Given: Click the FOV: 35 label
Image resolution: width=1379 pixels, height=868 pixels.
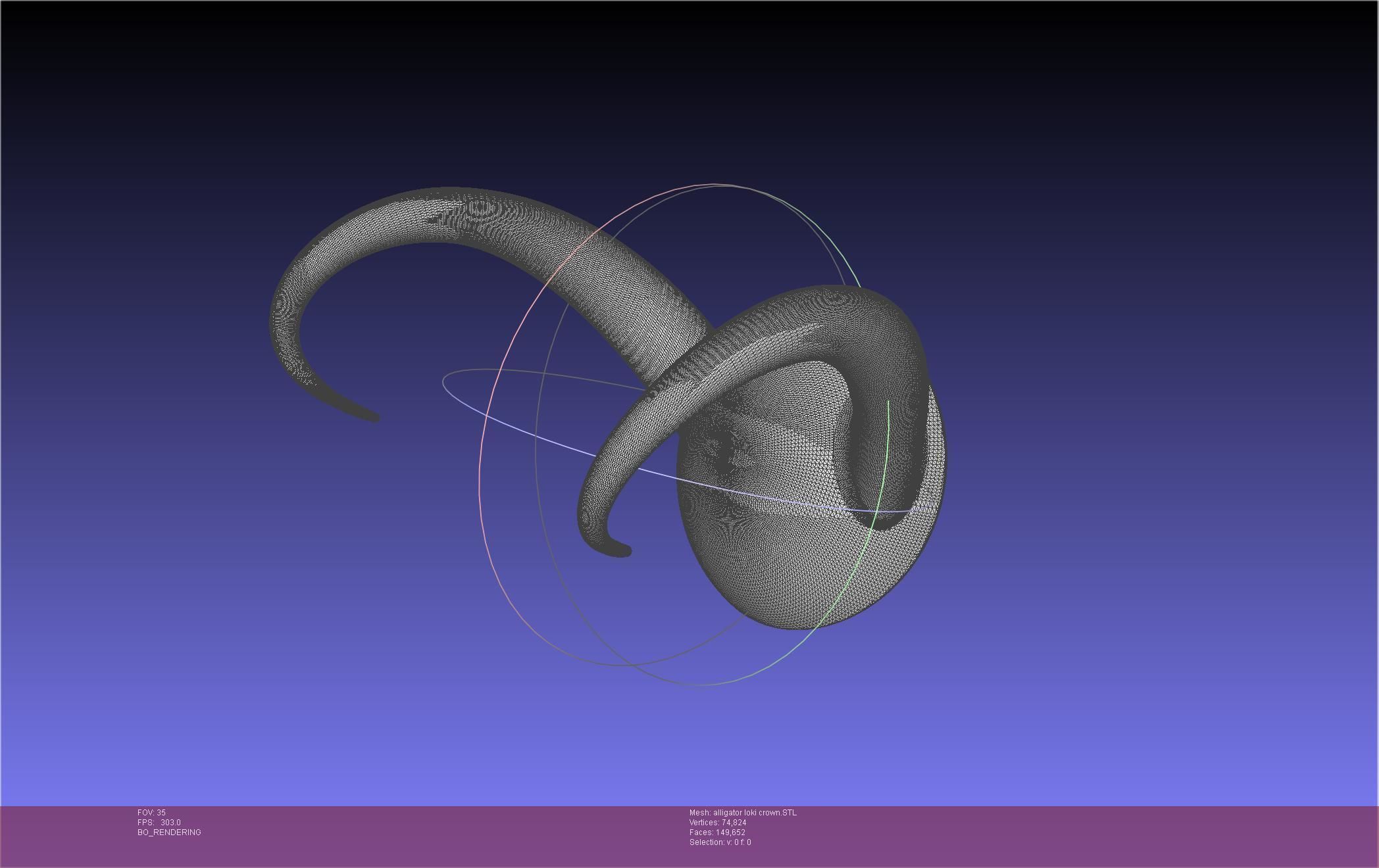Looking at the screenshot, I should point(151,813).
